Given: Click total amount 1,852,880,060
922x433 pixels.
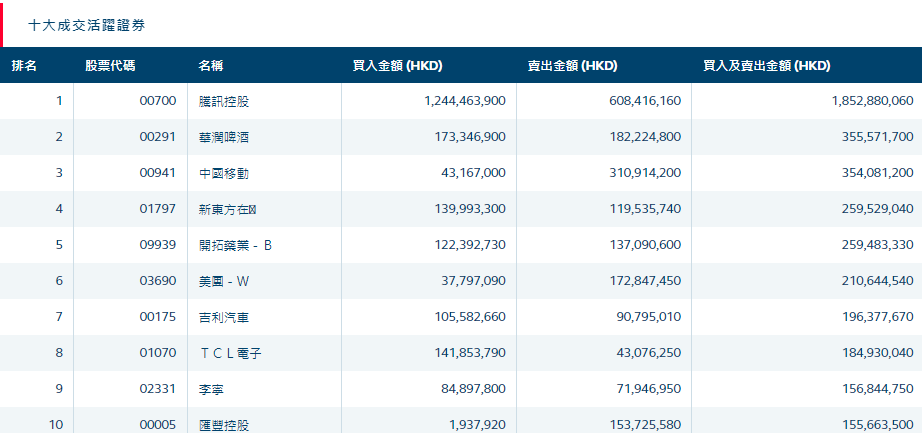Looking at the screenshot, I should (873, 101).
